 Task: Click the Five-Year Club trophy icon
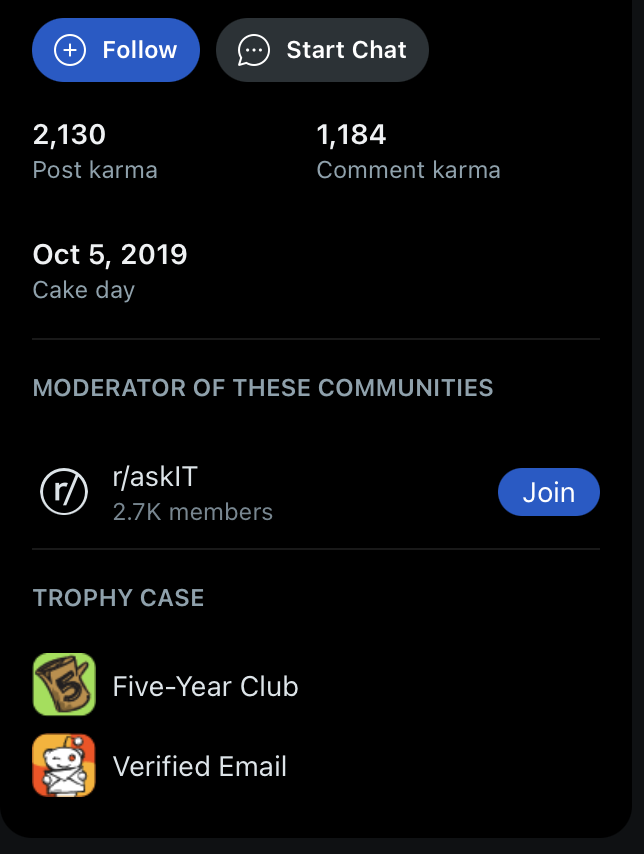point(64,684)
